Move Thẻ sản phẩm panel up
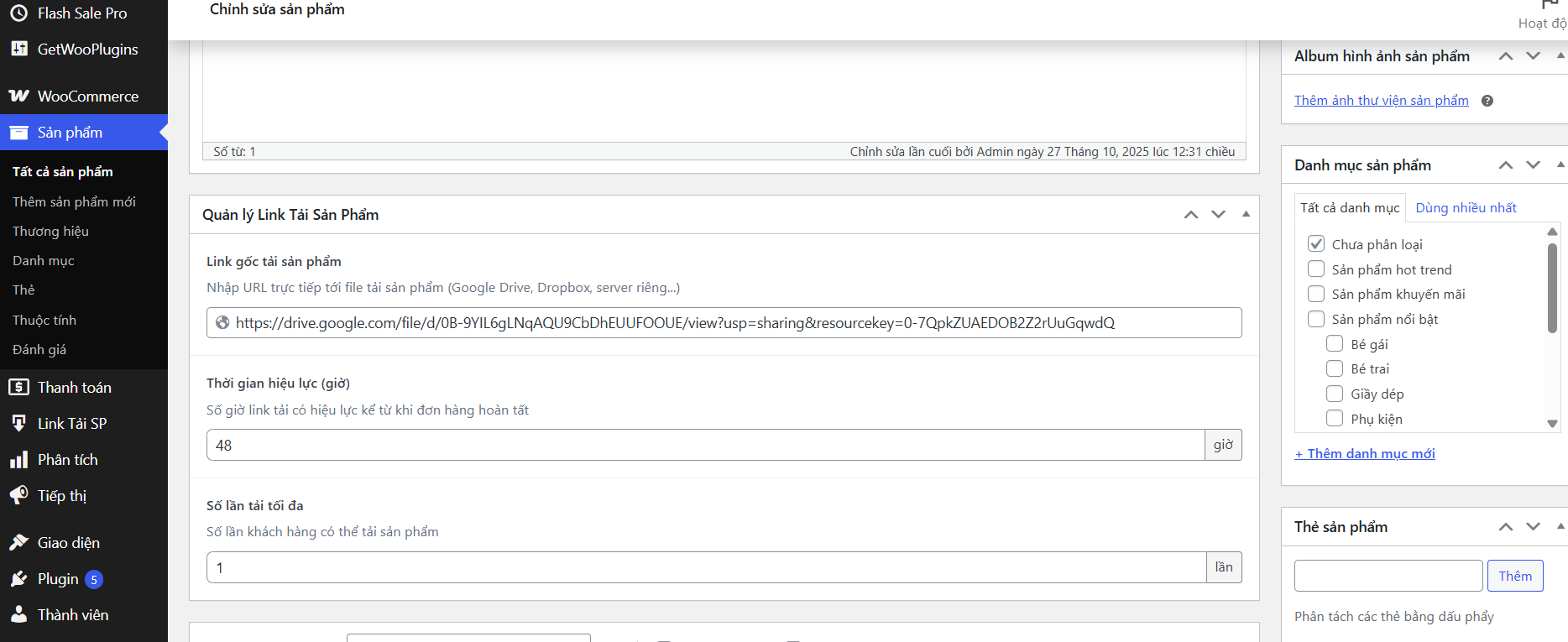This screenshot has height=642, width=1568. pos(1506,527)
